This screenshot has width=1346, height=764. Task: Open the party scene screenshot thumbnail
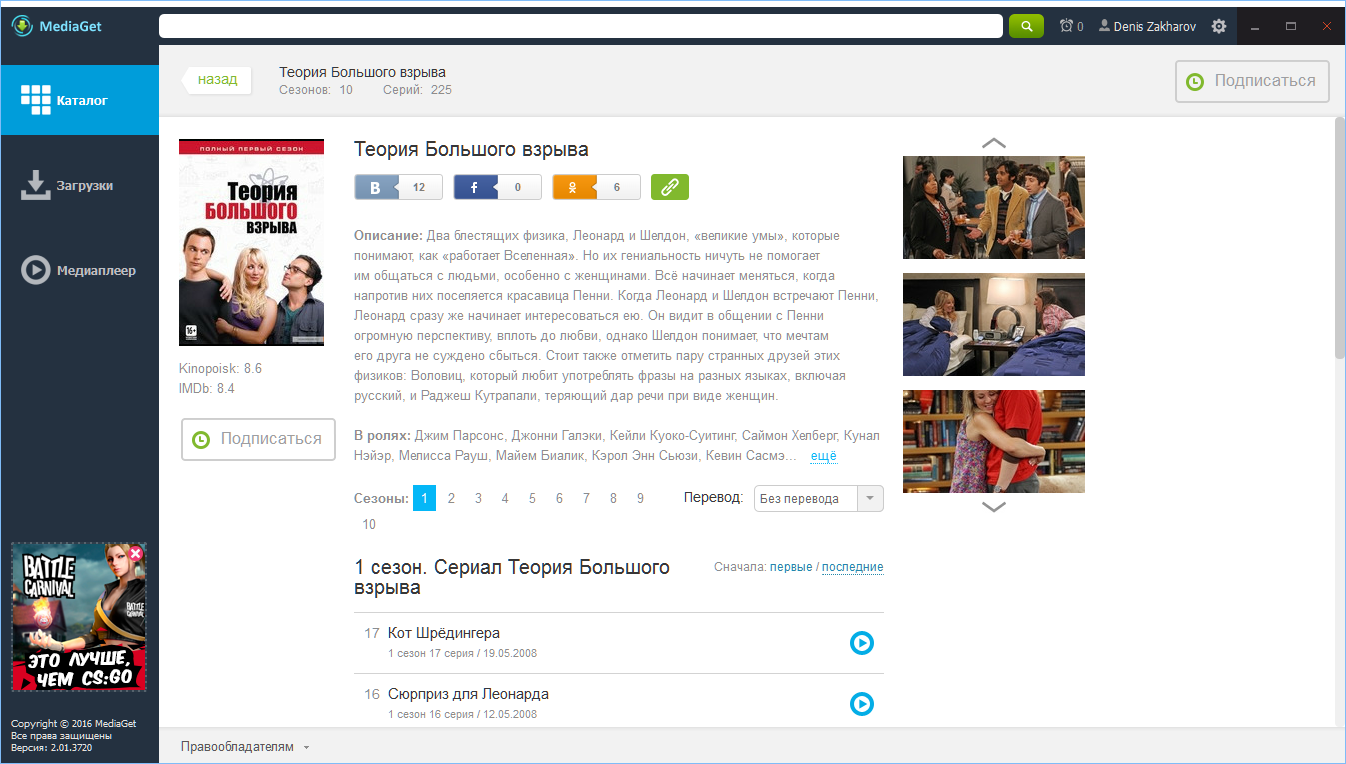(994, 207)
